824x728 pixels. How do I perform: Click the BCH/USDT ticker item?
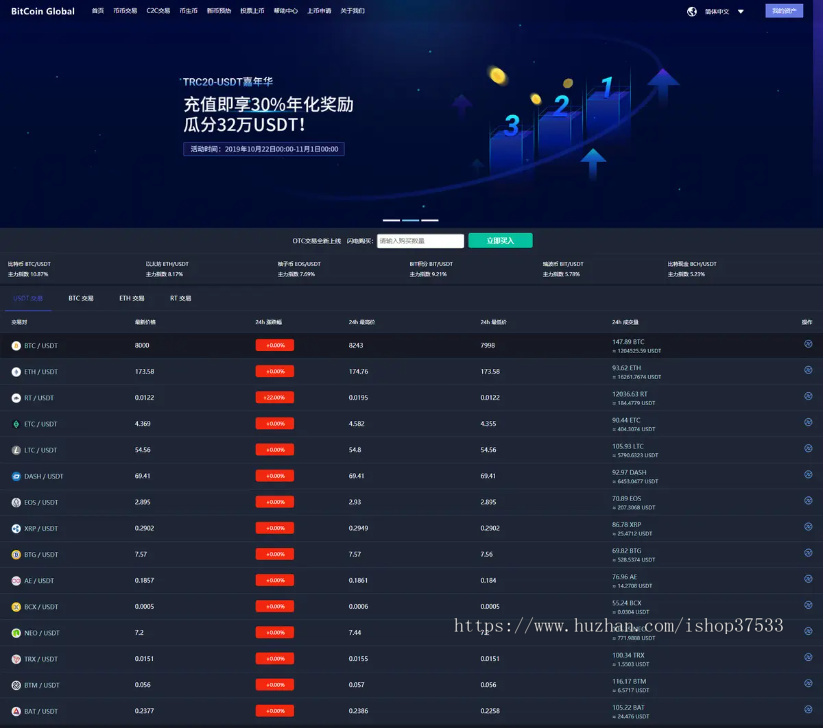[692, 269]
